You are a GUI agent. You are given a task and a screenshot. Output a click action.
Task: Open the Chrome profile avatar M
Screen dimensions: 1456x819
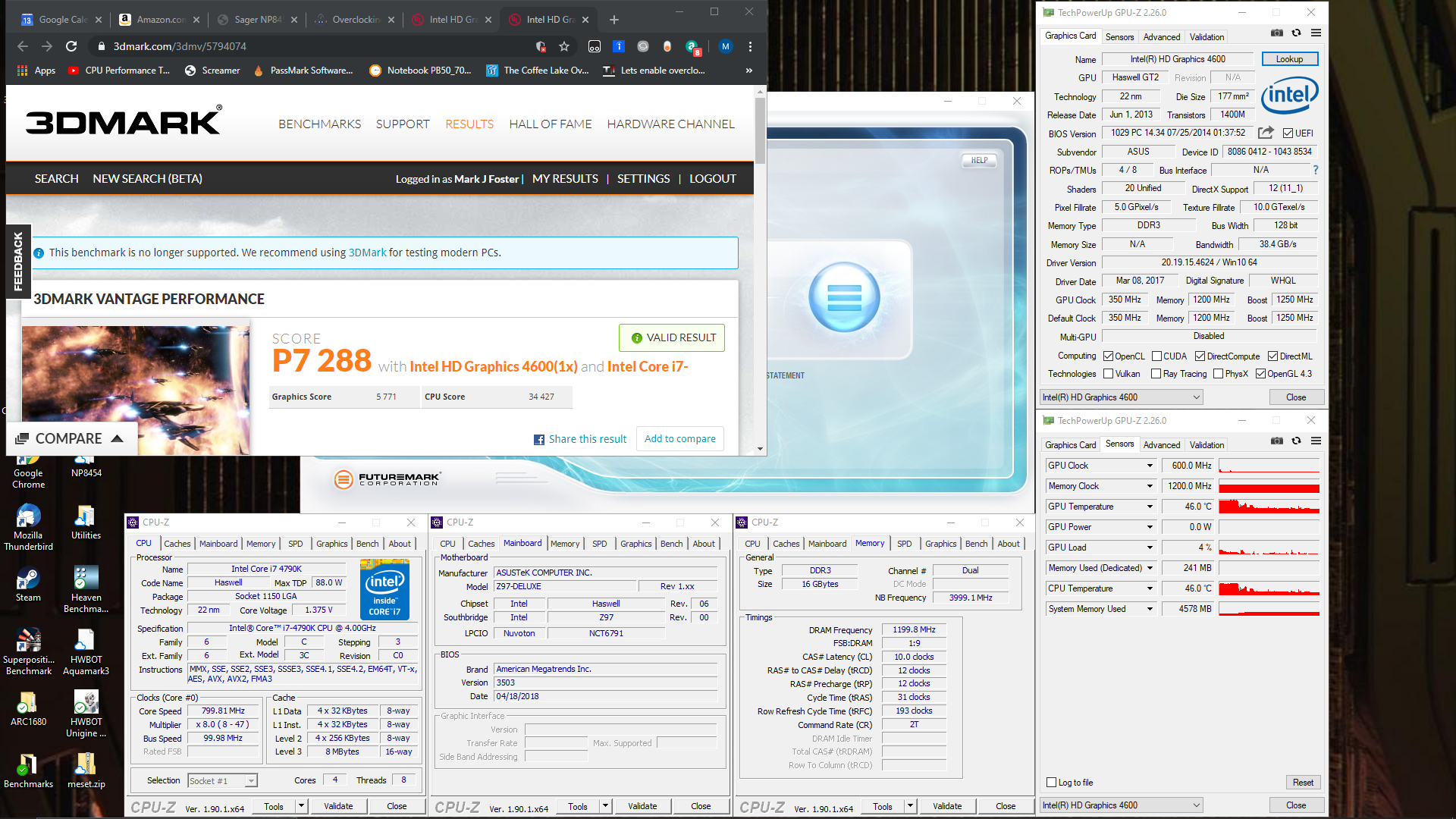726,46
